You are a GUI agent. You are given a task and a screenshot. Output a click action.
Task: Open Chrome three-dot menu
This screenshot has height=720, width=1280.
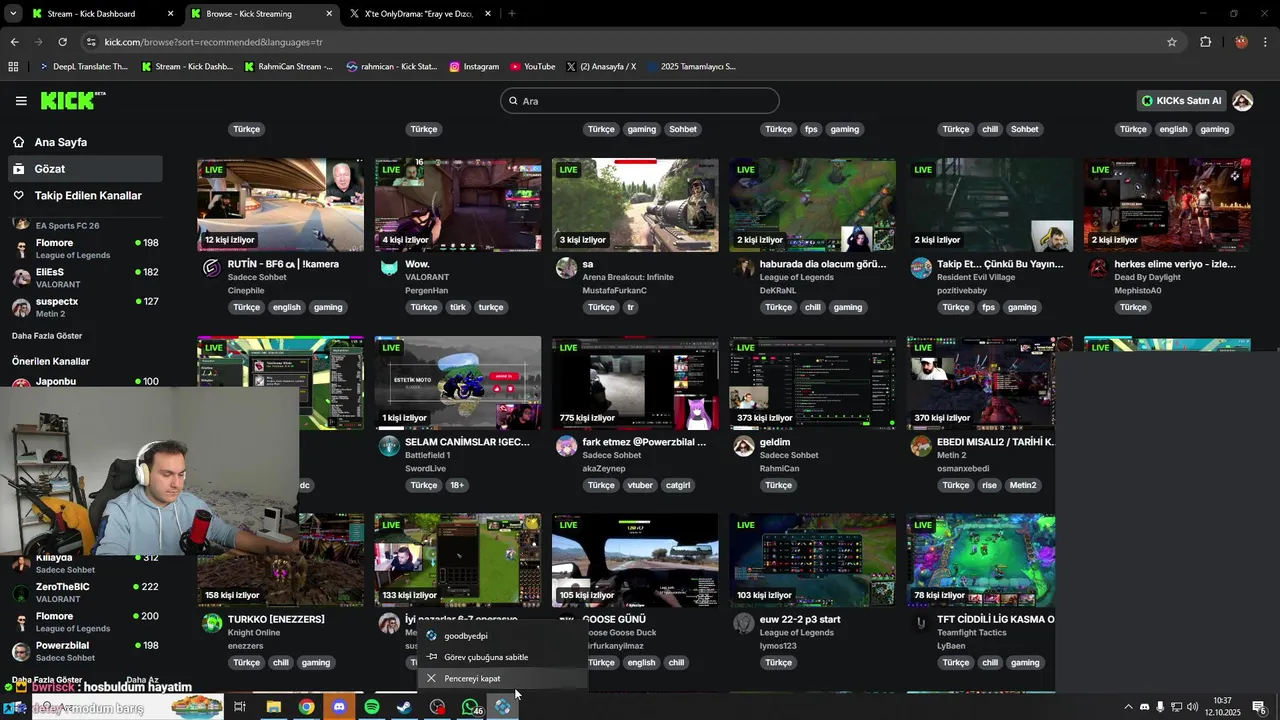1266,42
